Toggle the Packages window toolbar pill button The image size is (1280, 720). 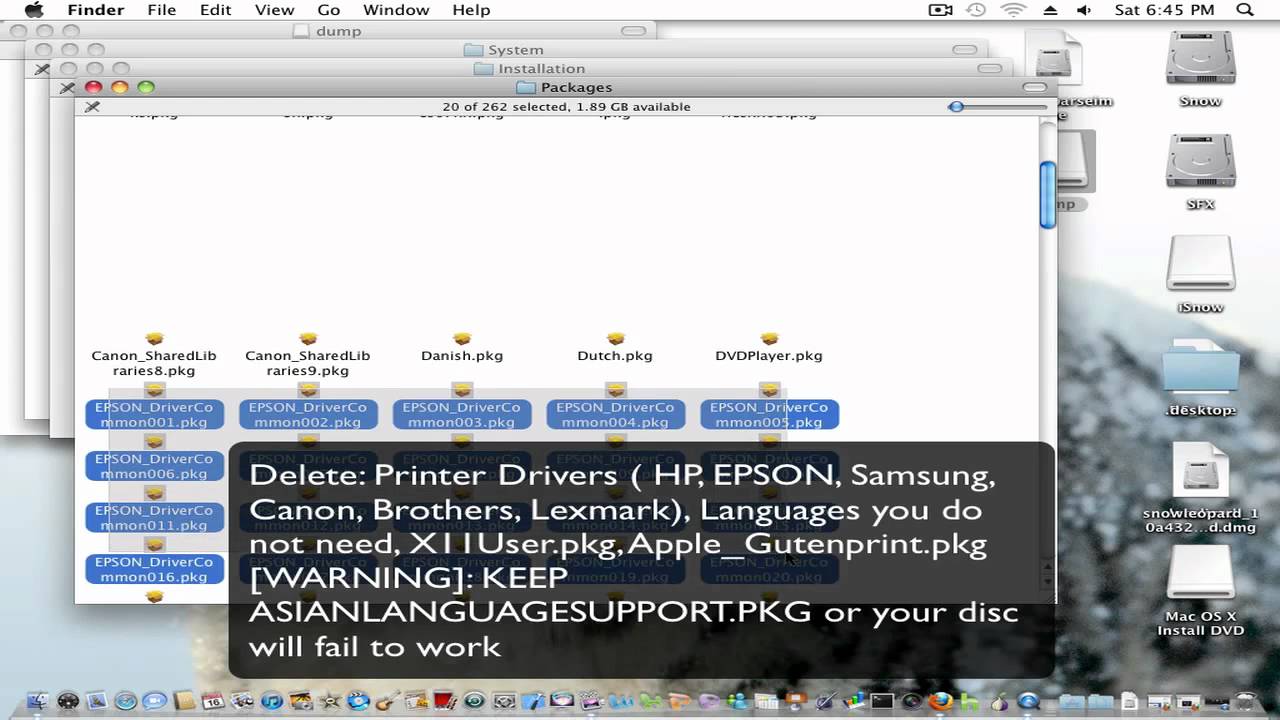click(1034, 87)
